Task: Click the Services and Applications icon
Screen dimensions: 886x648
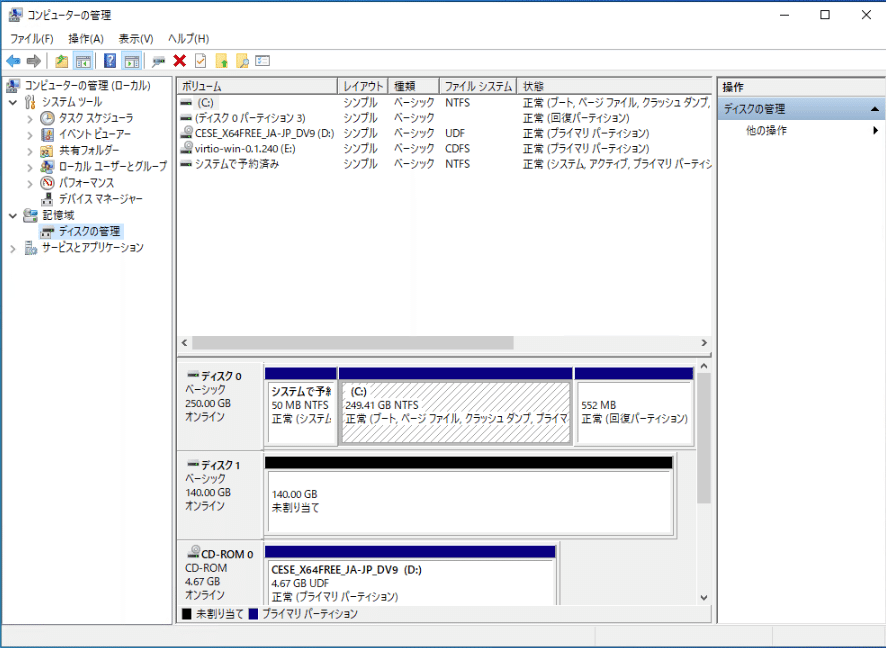Action: [x=31, y=247]
